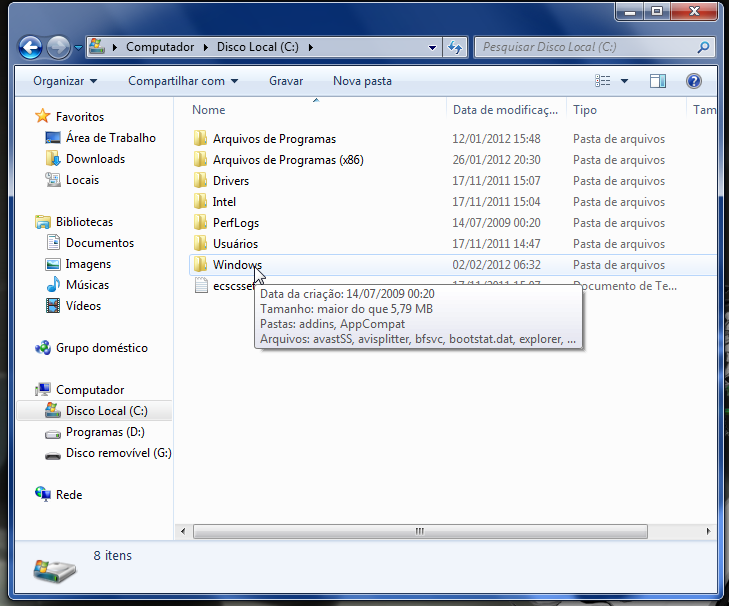Click Nova pasta button
The image size is (729, 606).
362,81
